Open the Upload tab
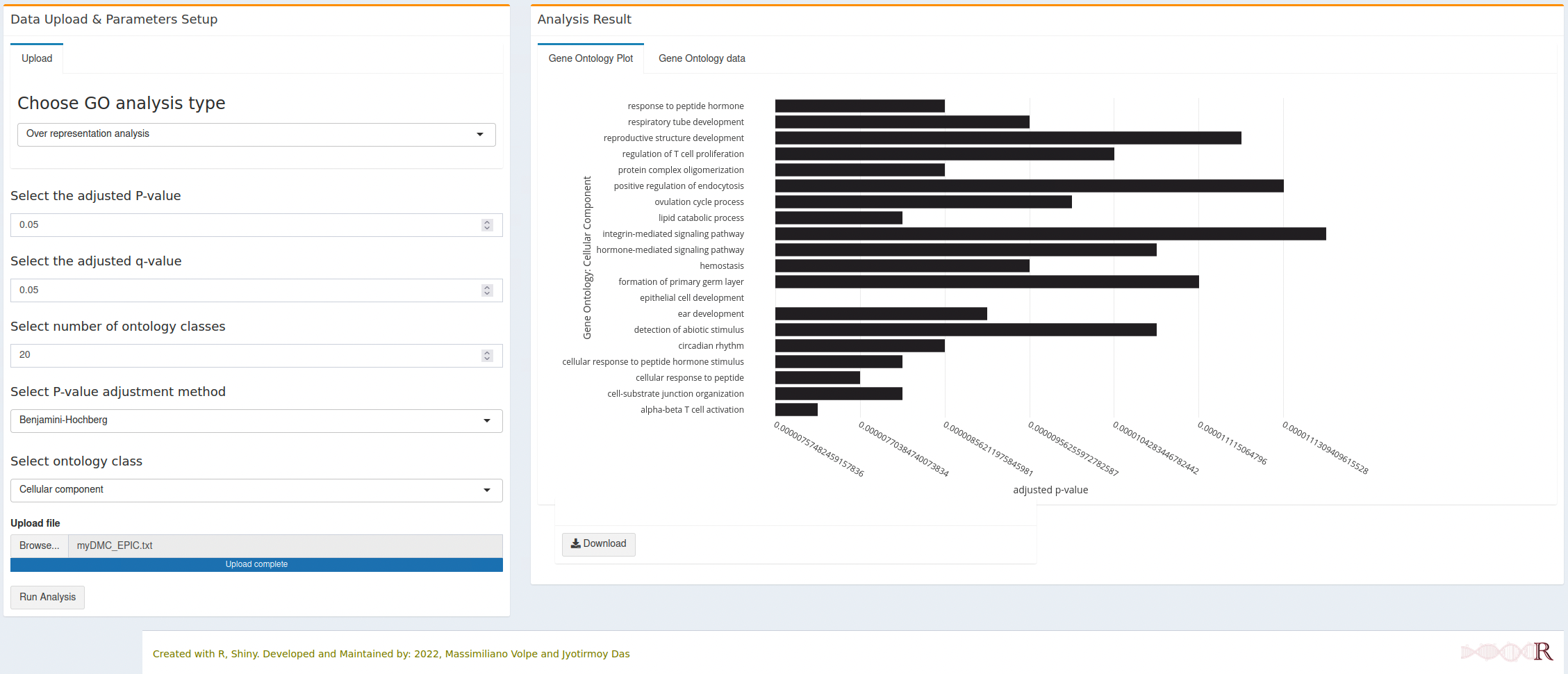 click(37, 59)
